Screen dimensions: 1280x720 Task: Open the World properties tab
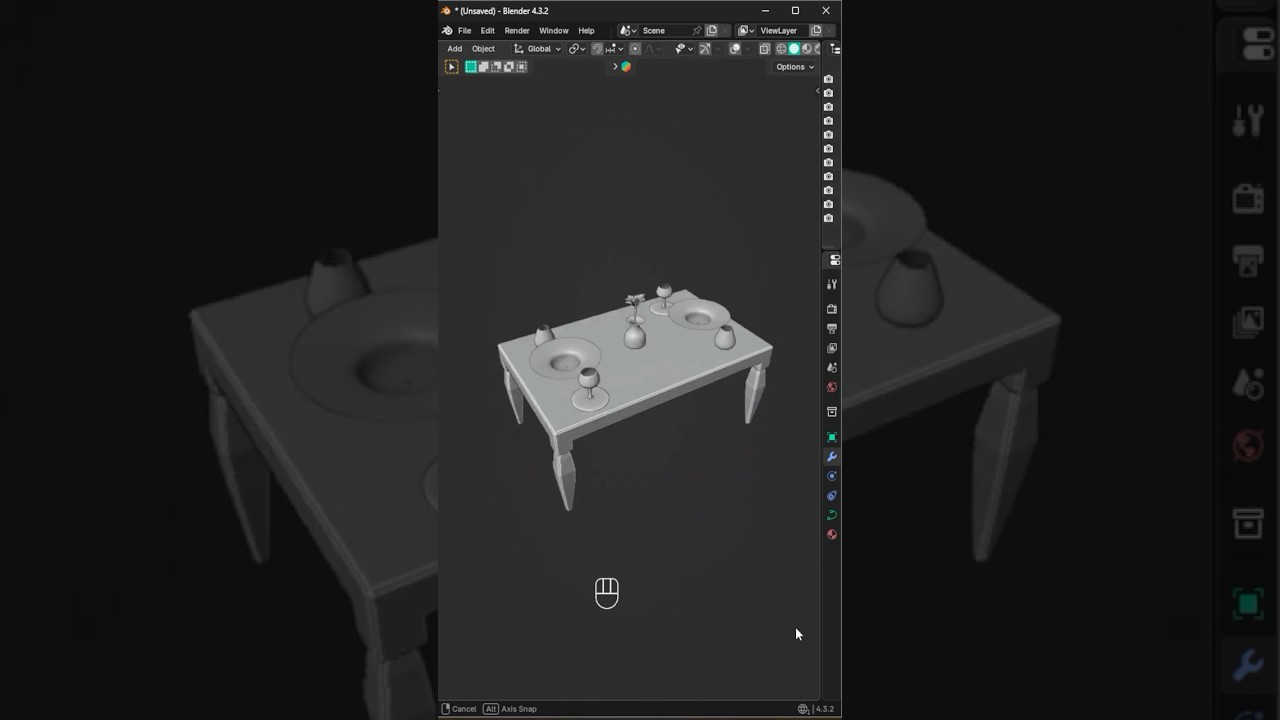pos(831,387)
